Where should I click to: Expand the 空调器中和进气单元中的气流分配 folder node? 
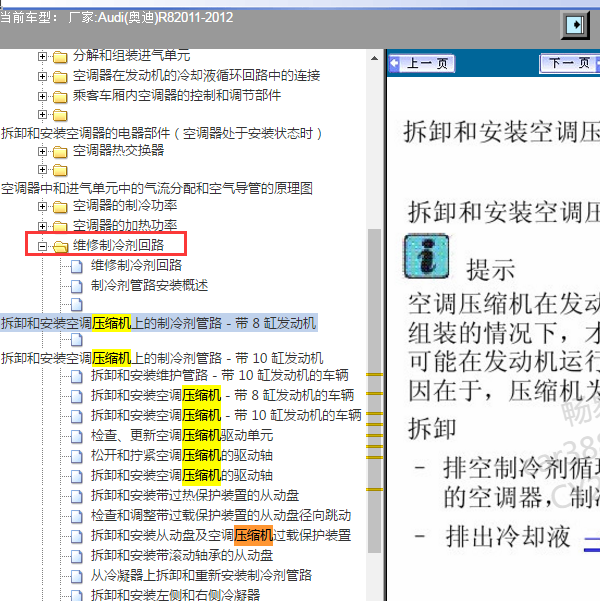click(x=42, y=169)
